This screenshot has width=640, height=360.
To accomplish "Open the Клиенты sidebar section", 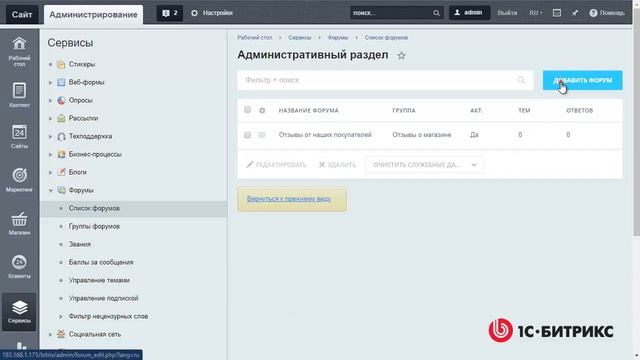I will [19, 266].
